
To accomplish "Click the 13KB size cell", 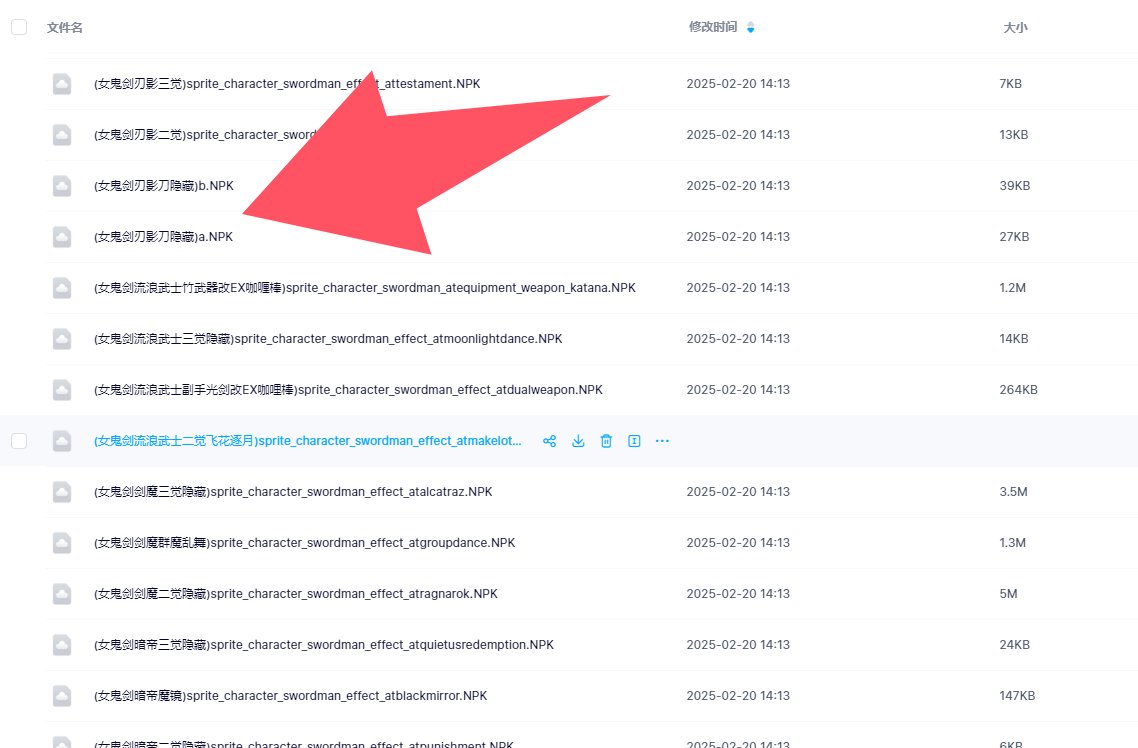I will [x=1013, y=135].
